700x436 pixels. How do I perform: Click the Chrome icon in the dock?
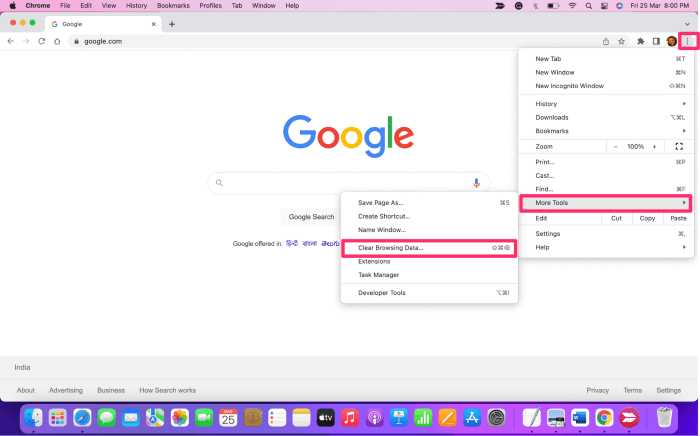604,418
